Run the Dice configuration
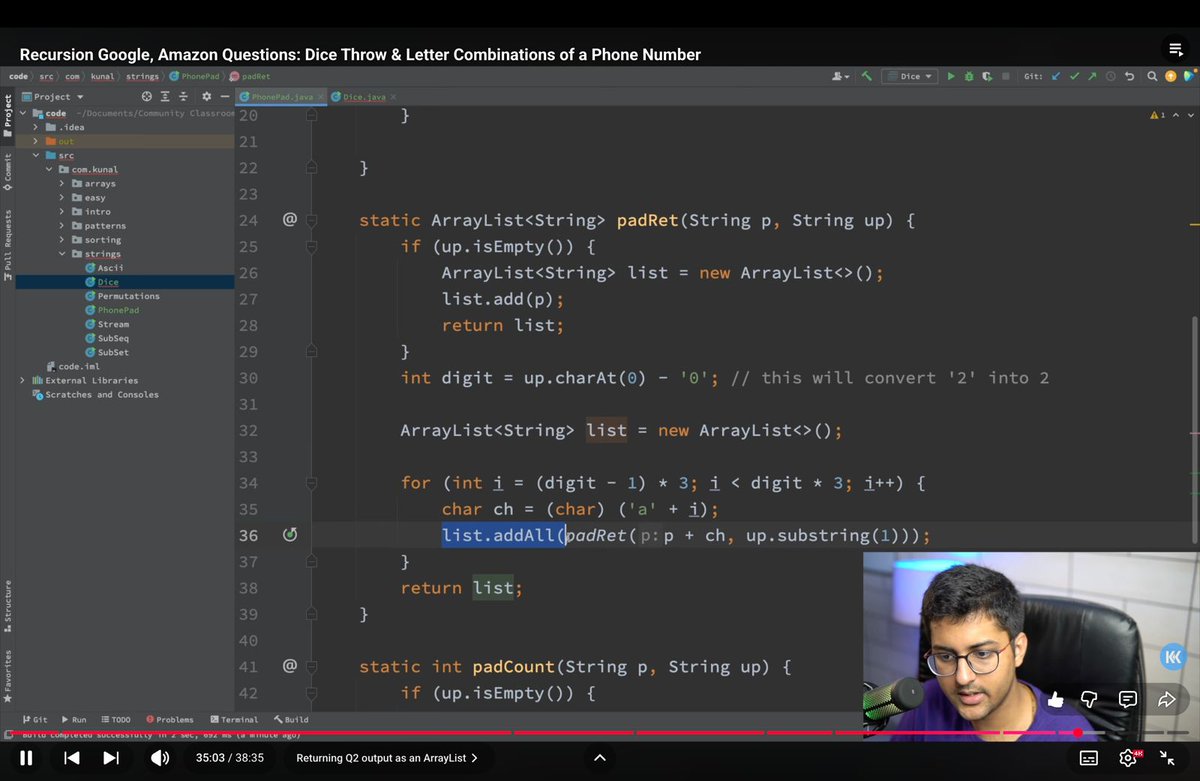This screenshot has height=781, width=1200. (x=951, y=76)
